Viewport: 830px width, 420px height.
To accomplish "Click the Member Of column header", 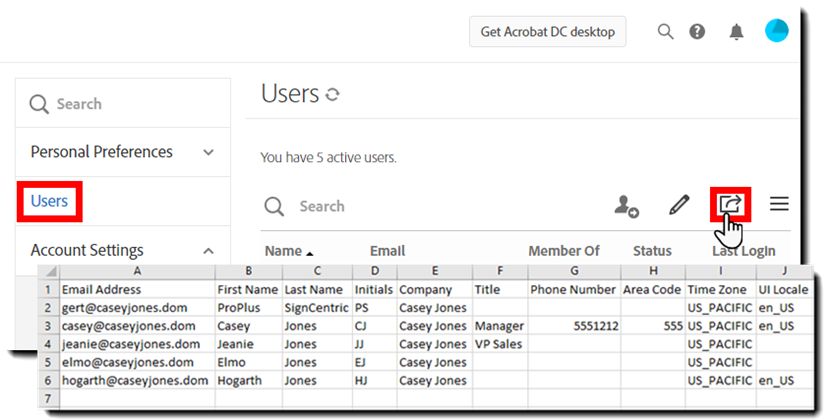I will [563, 251].
